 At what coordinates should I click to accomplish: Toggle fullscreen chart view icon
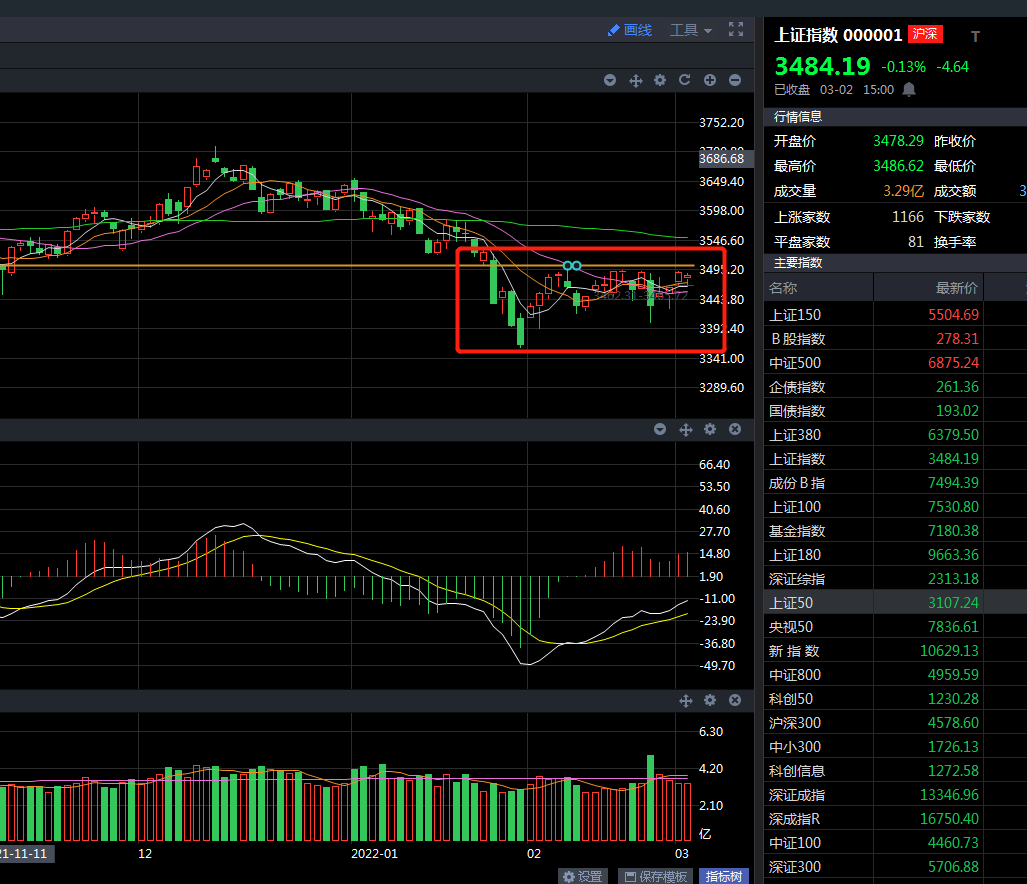[736, 29]
